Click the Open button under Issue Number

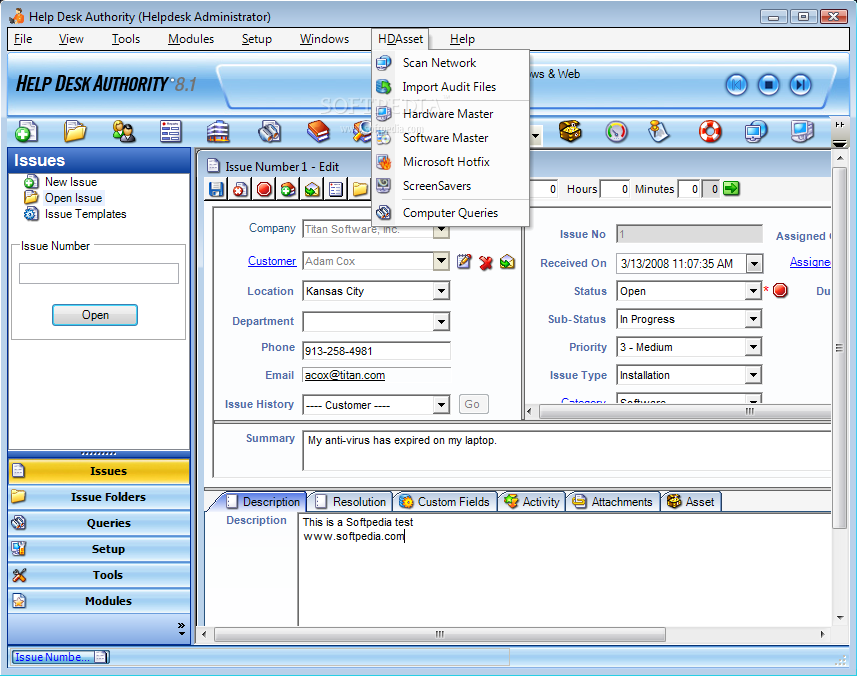pos(95,315)
